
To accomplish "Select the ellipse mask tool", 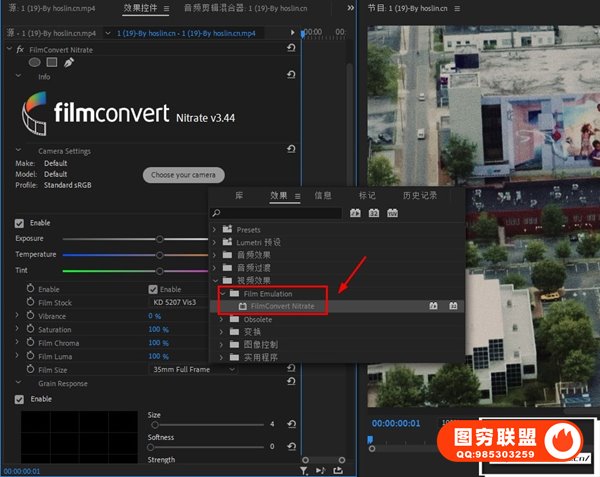I will 34,62.
